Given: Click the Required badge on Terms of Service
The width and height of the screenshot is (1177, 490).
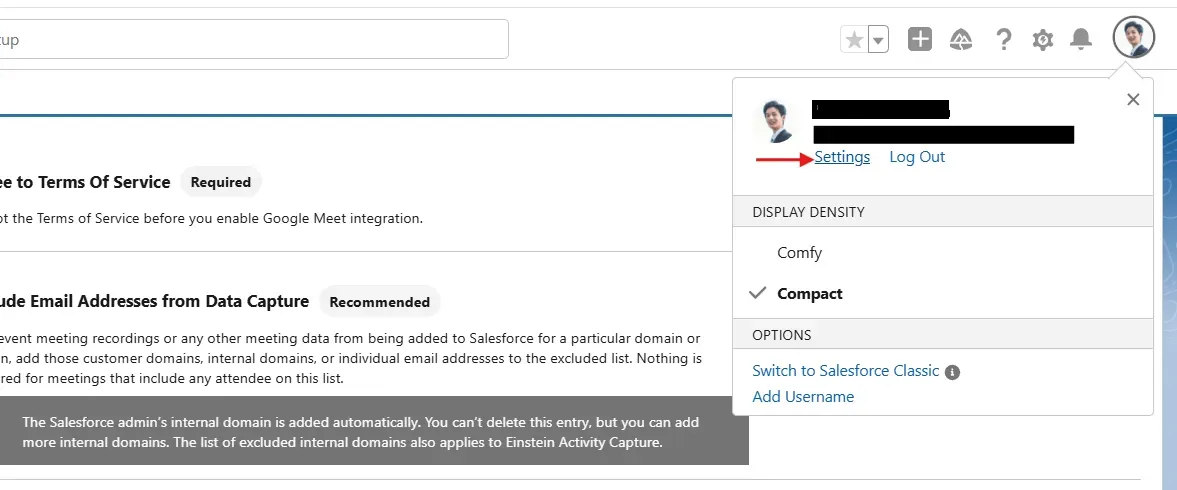Looking at the screenshot, I should [220, 182].
